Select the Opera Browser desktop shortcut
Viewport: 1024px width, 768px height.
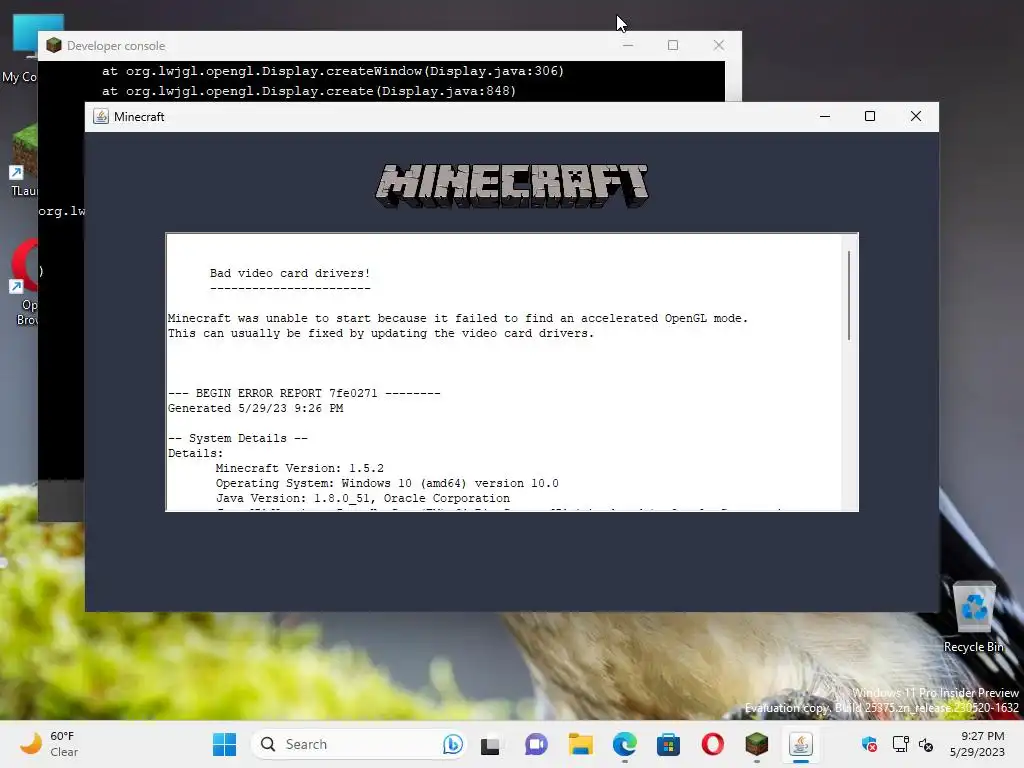point(25,283)
